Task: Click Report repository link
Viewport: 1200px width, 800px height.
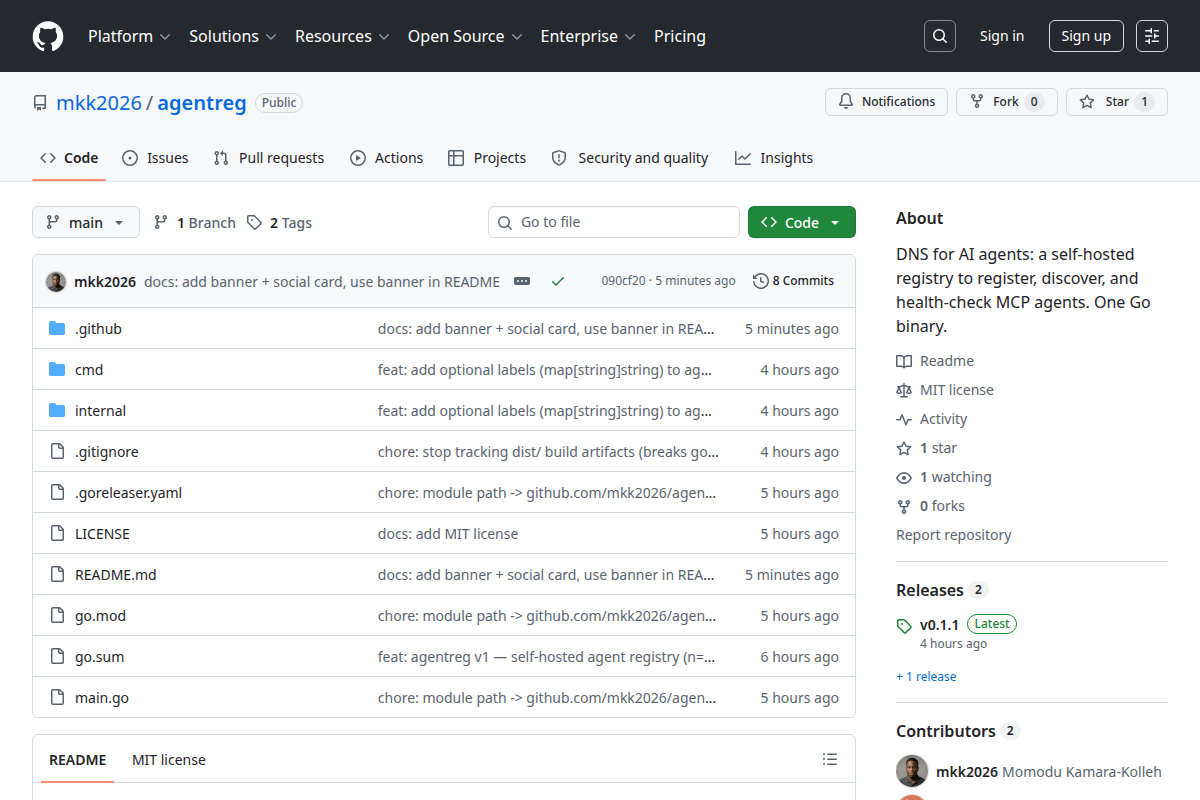Action: 954,535
